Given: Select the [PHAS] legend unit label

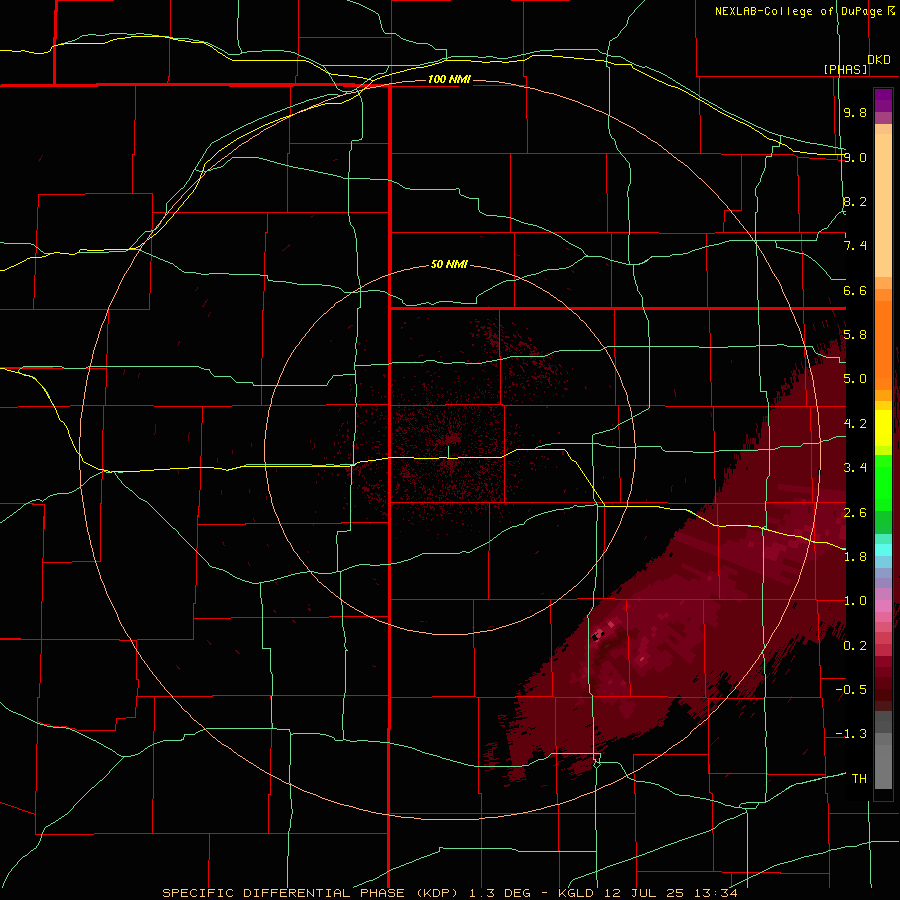Looking at the screenshot, I should 845,69.
